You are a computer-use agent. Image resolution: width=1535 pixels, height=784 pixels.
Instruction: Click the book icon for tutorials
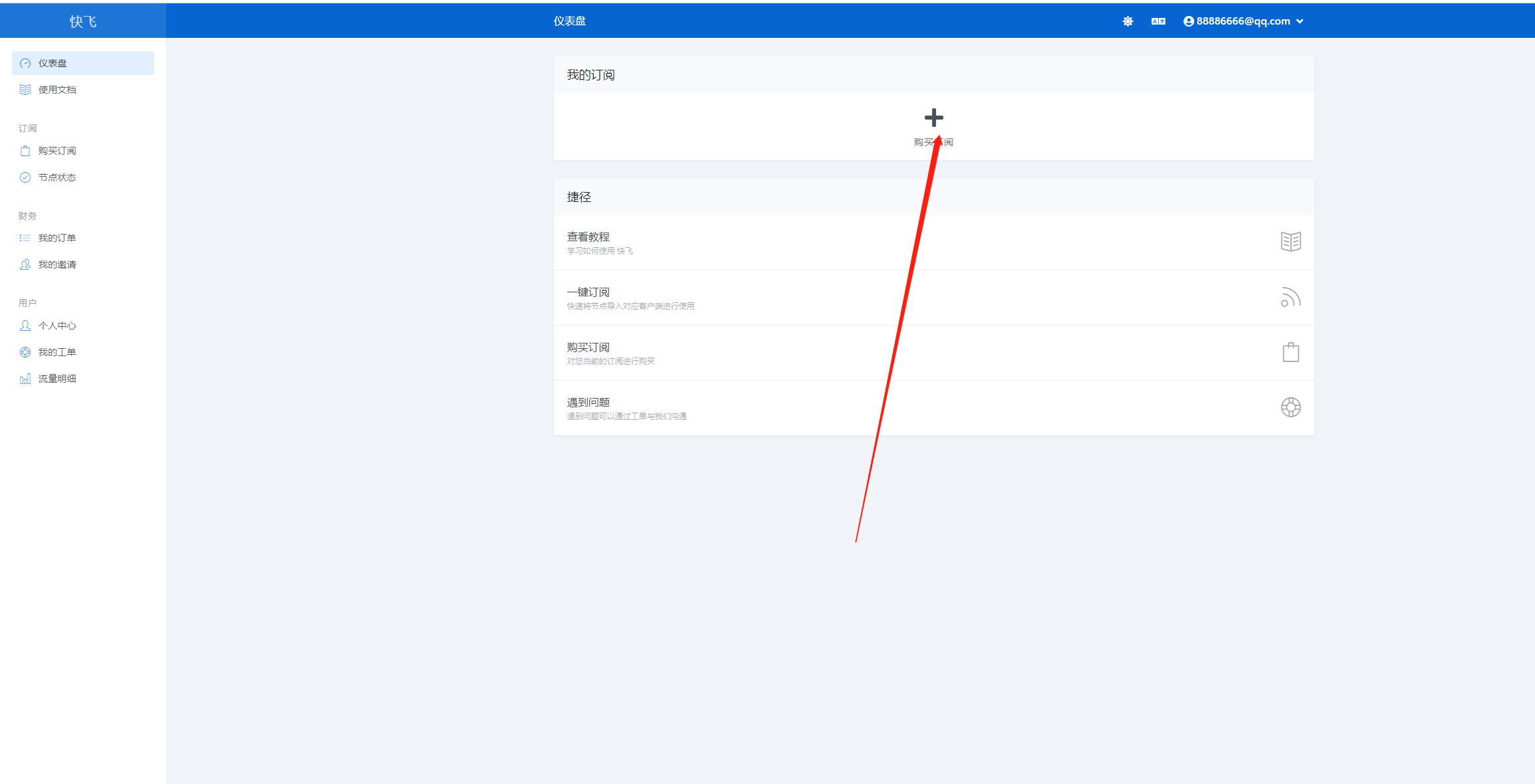point(1290,242)
